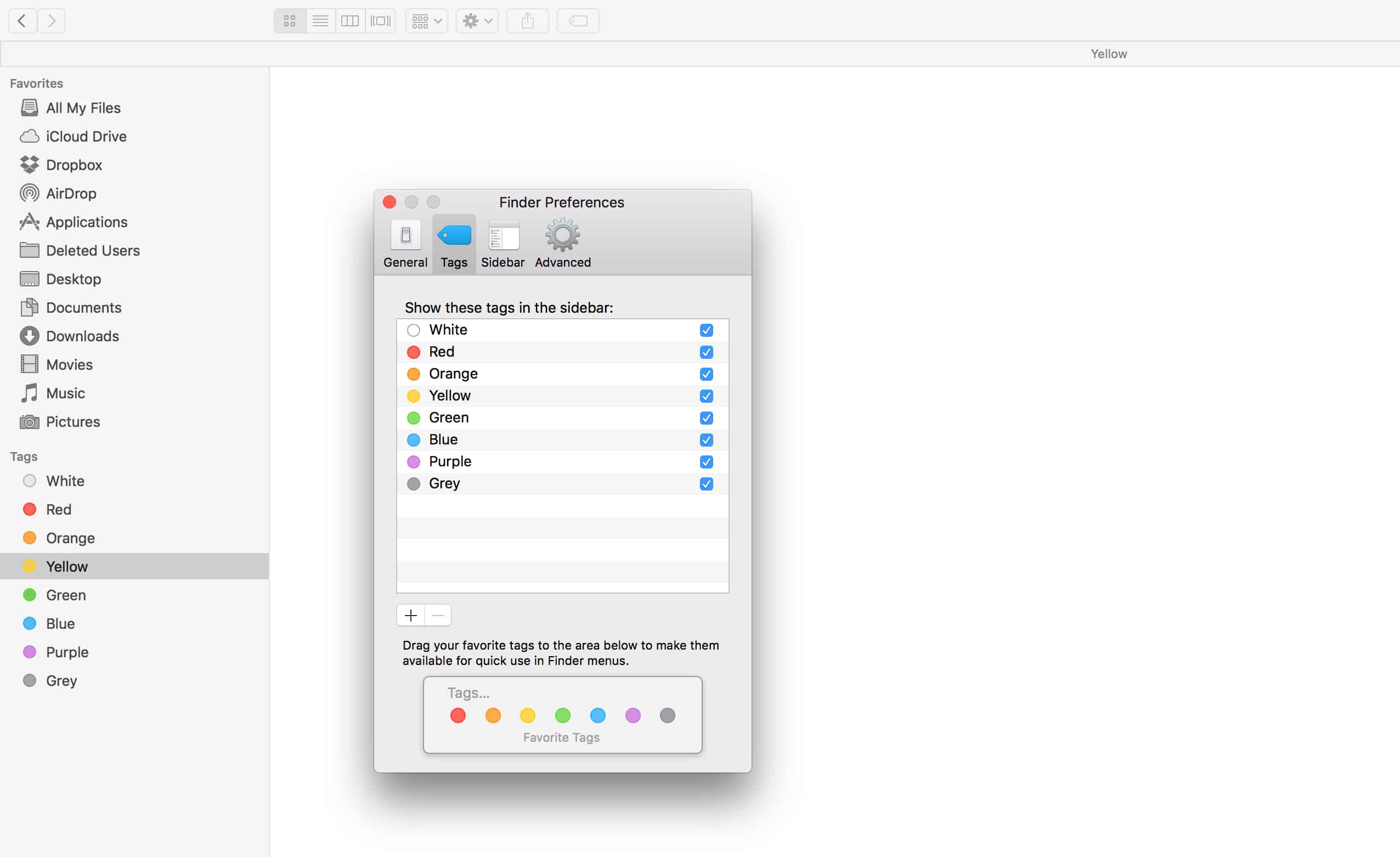The image size is (1400, 857).
Task: Switch to column view in the toolbar
Action: tap(350, 20)
